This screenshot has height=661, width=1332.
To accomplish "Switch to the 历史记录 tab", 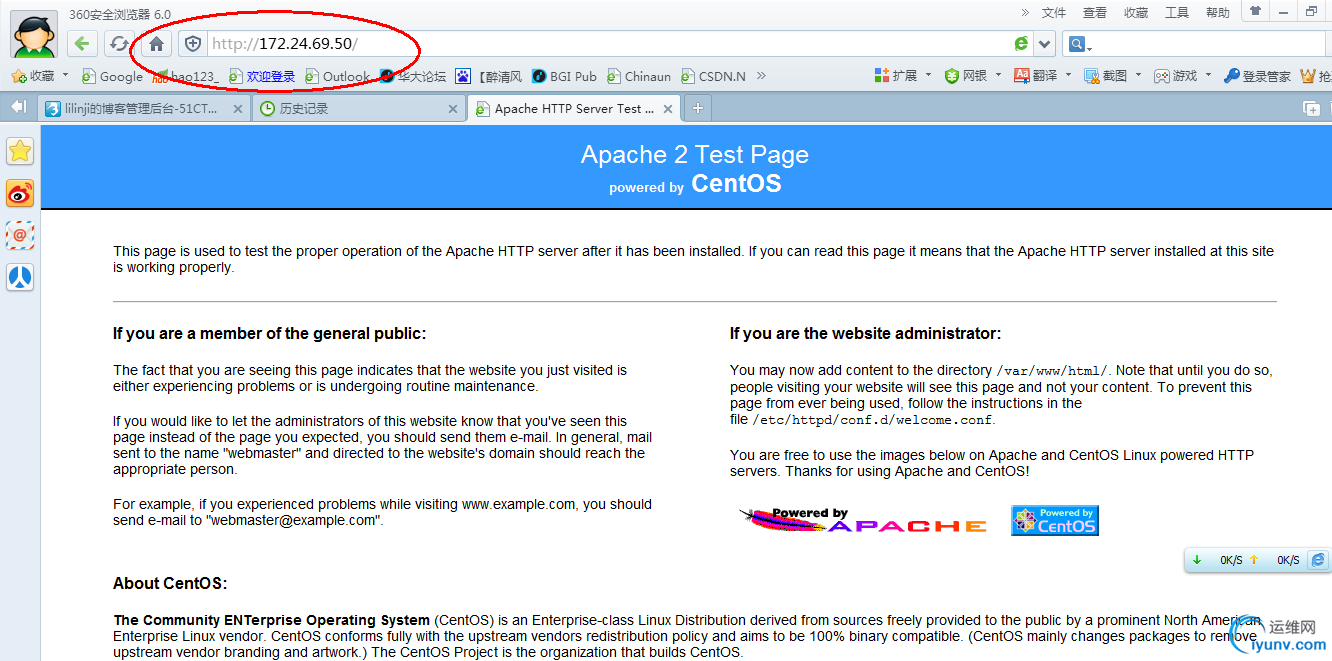I will [358, 109].
